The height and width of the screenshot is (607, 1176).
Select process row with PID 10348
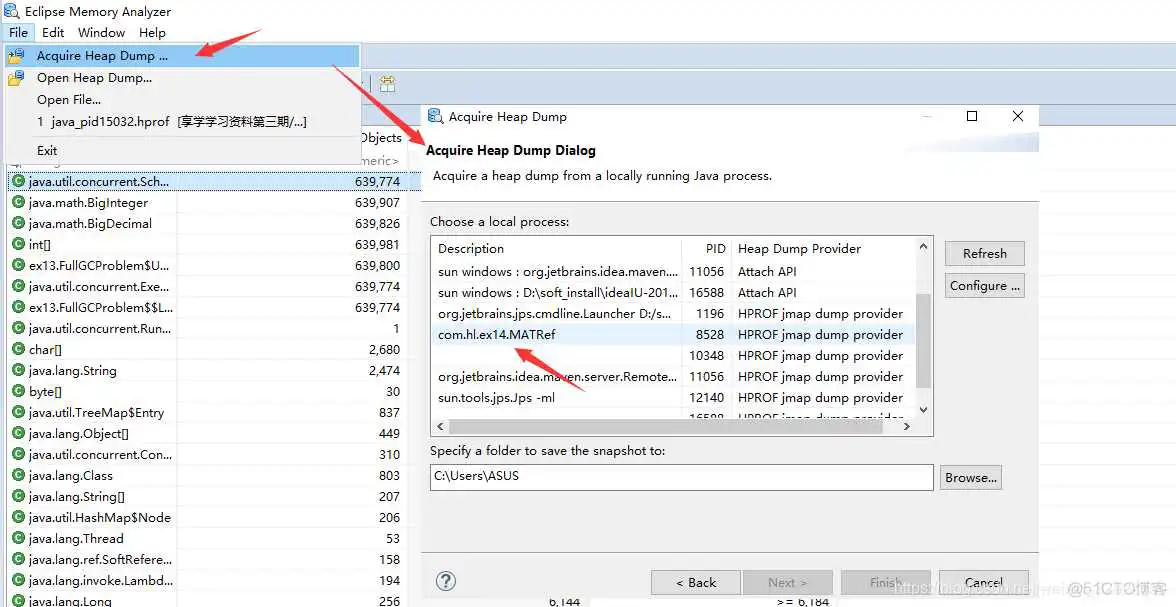coord(674,356)
